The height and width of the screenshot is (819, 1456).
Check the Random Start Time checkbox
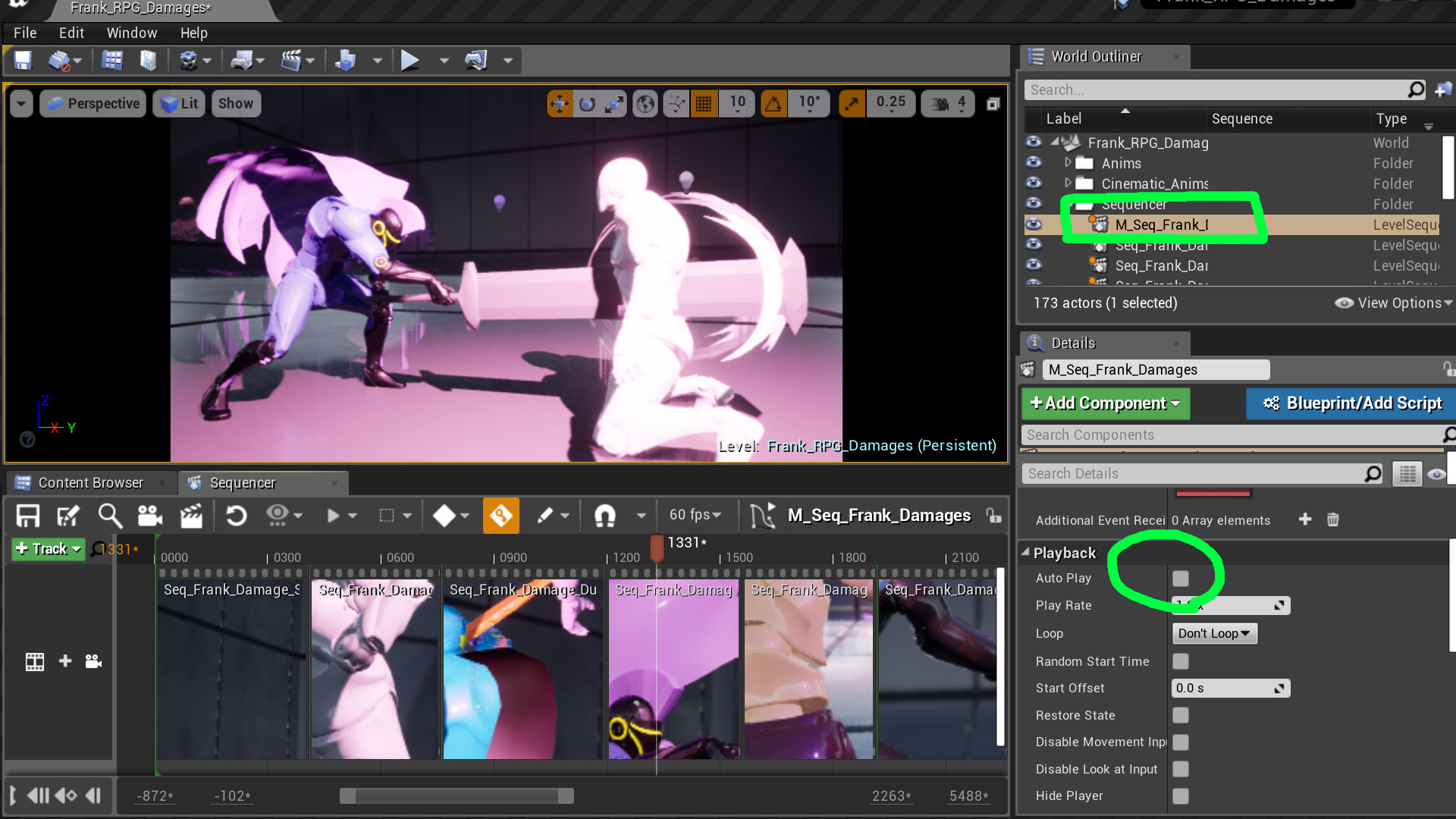pyautogui.click(x=1180, y=661)
